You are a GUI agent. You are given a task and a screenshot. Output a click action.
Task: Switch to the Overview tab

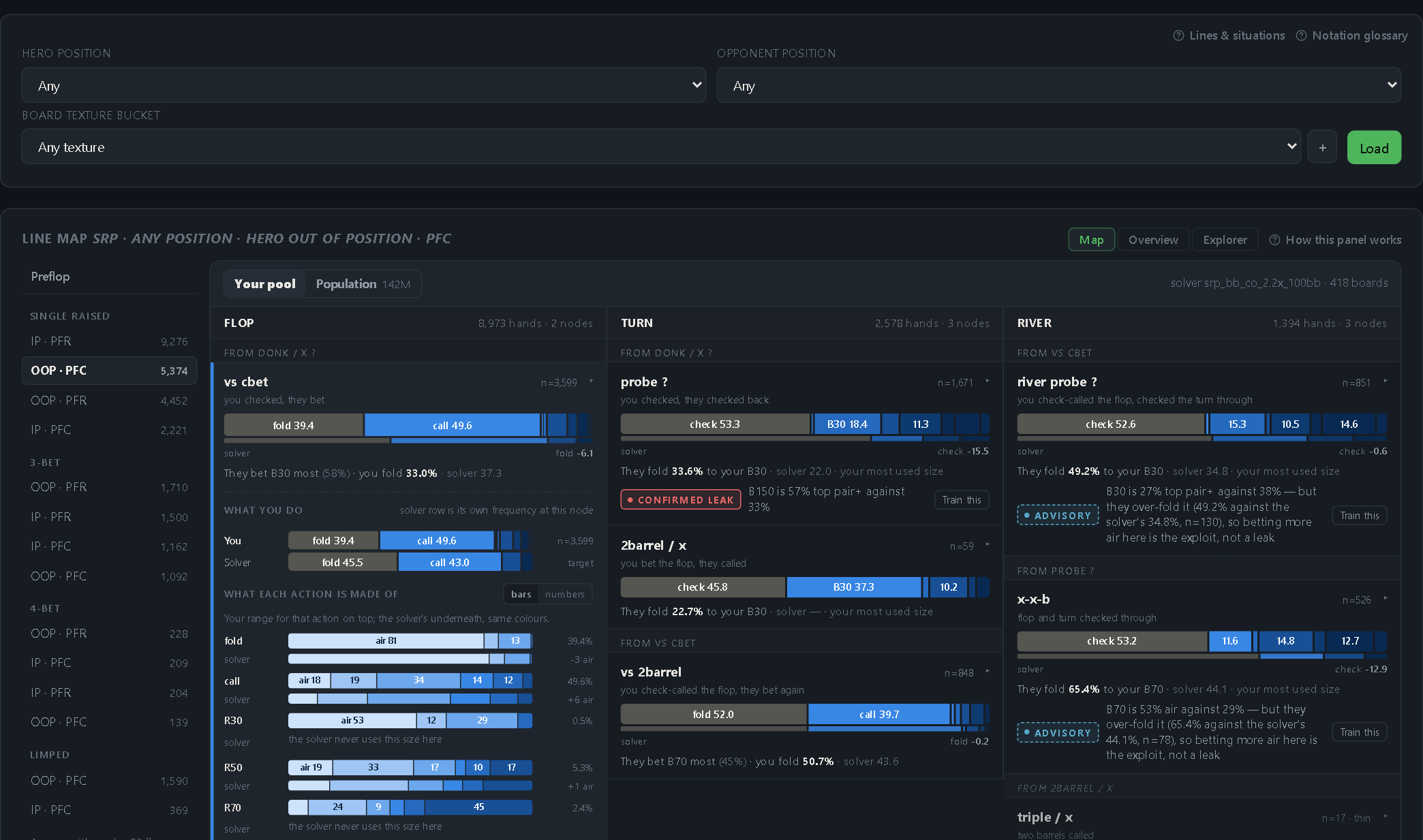(x=1153, y=240)
